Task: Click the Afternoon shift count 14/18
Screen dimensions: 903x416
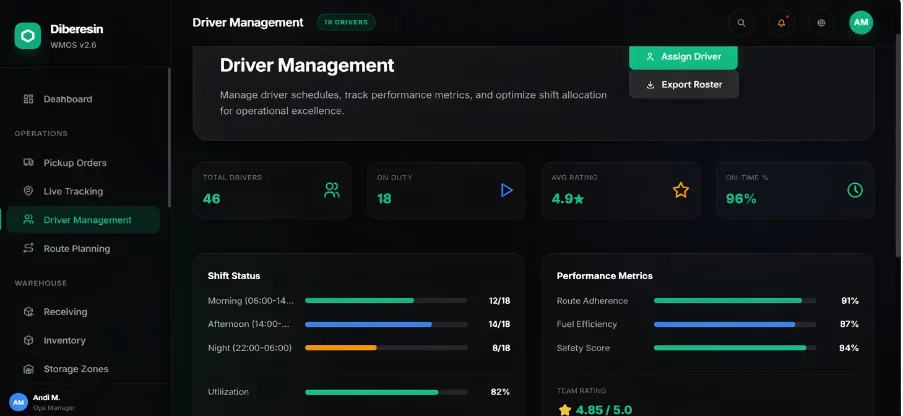Action: [499, 324]
